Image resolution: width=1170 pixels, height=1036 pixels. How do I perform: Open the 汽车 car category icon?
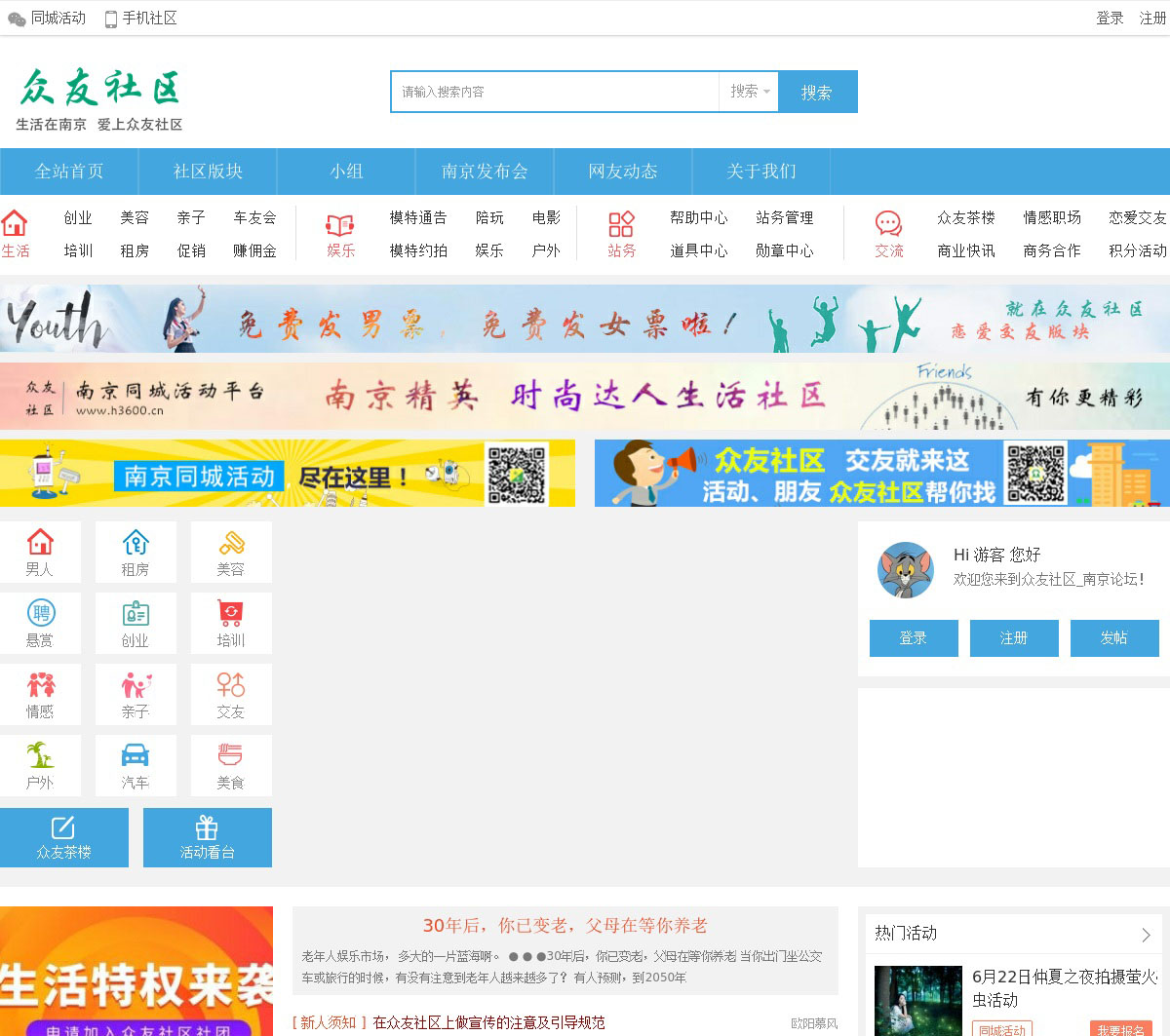(x=136, y=756)
